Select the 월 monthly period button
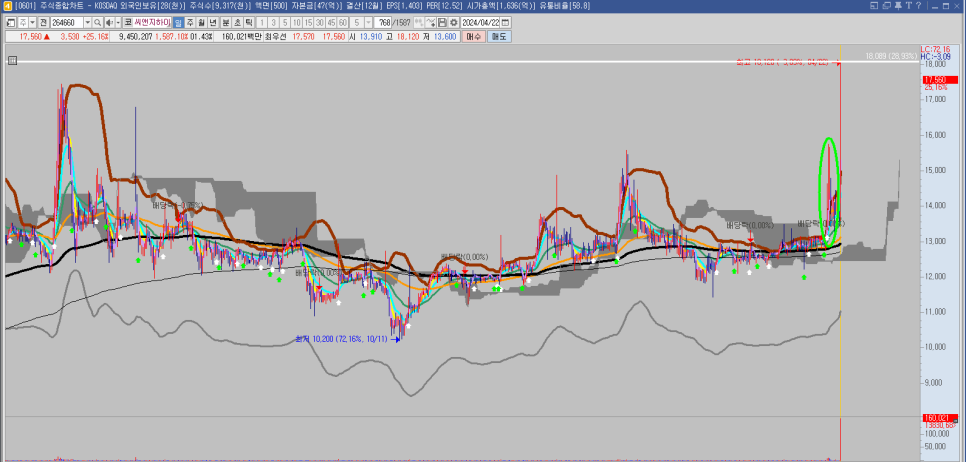966x462 pixels. 201,23
